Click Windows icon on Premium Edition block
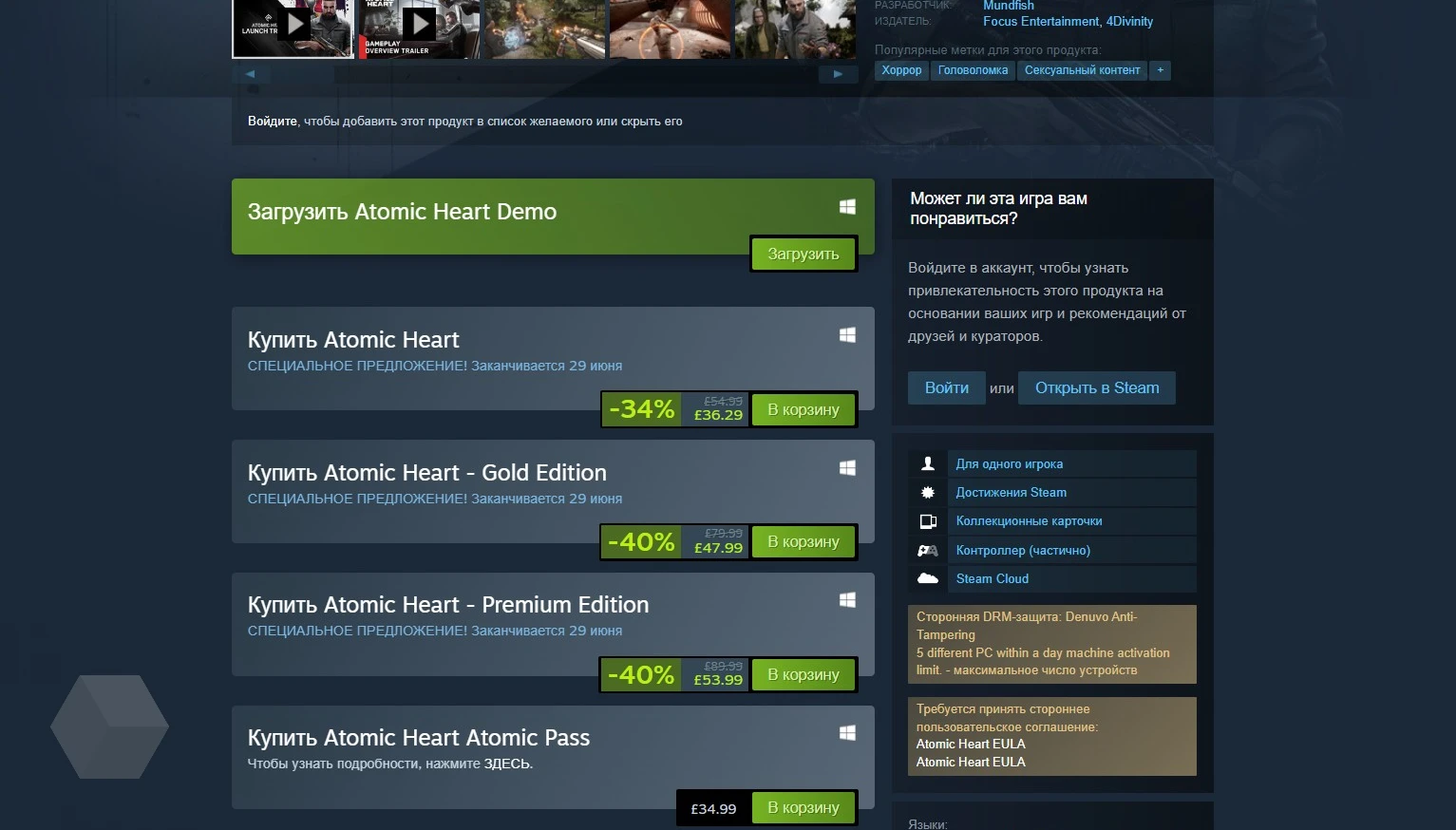Image resolution: width=1456 pixels, height=830 pixels. pyautogui.click(x=847, y=600)
